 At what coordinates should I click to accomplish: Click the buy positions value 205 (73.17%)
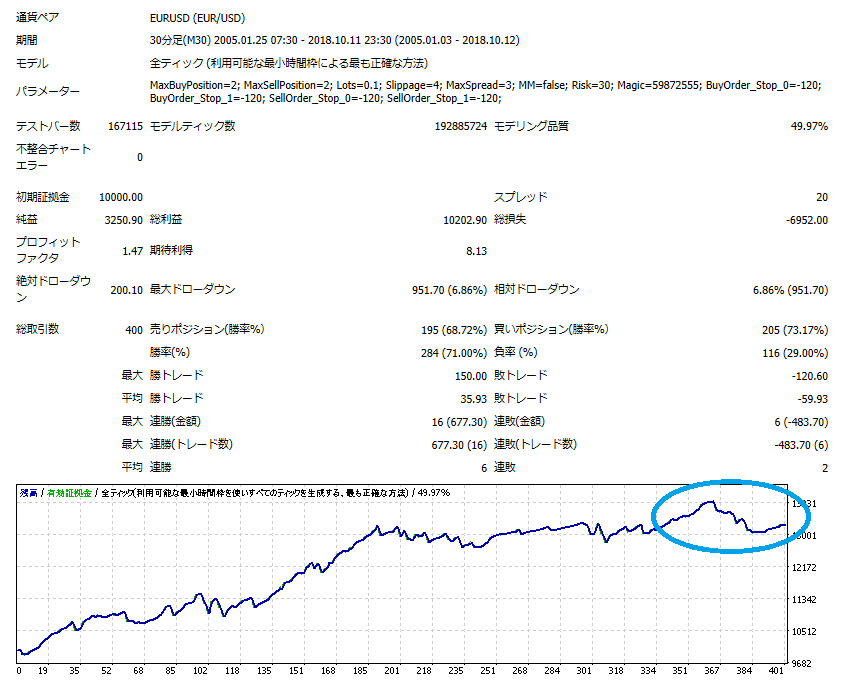tap(795, 330)
